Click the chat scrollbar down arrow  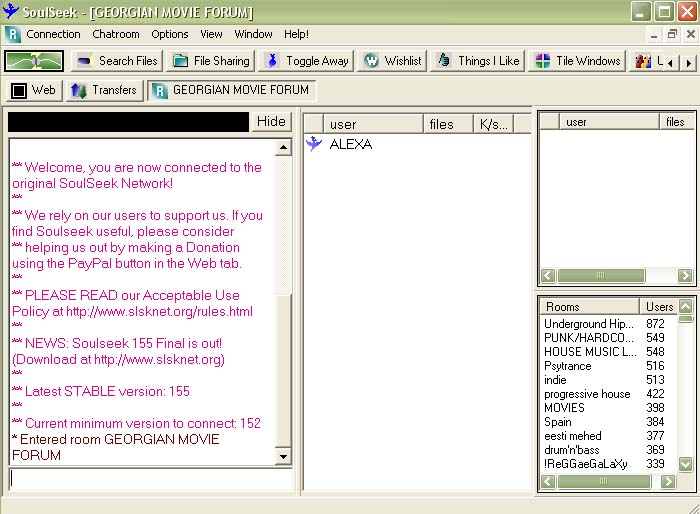point(283,457)
